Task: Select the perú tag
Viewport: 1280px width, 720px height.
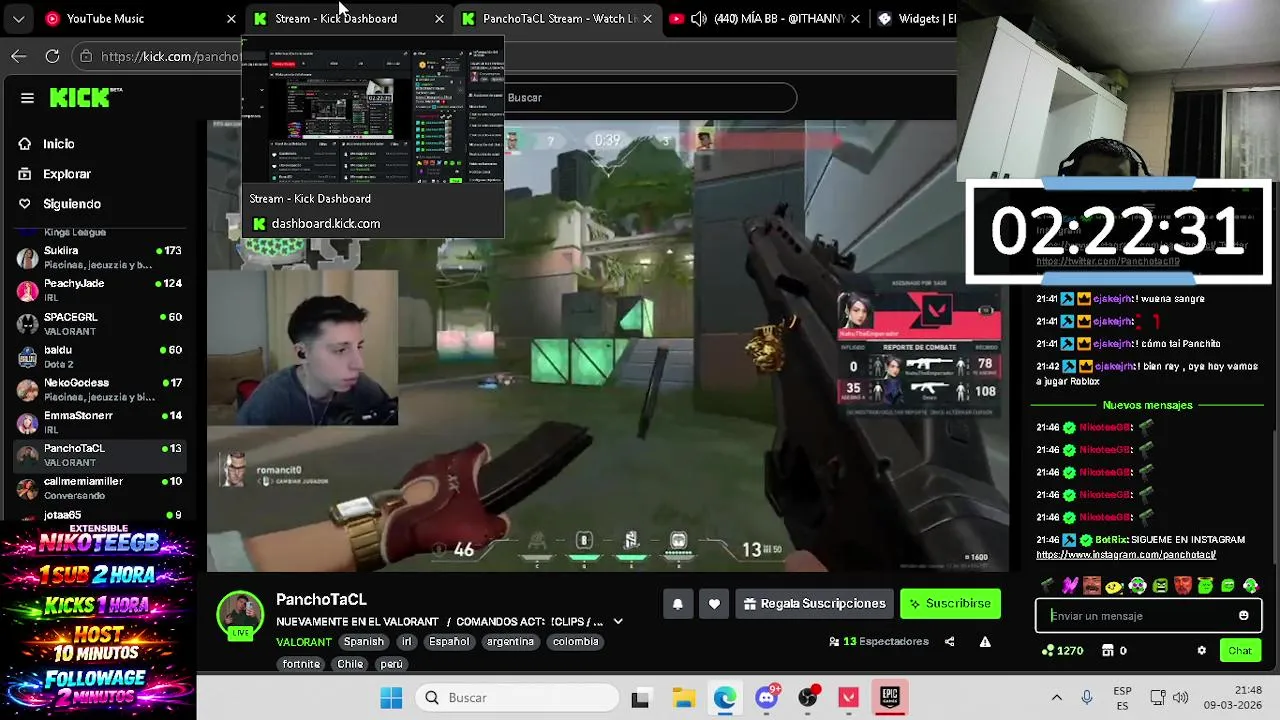Action: coord(391,664)
